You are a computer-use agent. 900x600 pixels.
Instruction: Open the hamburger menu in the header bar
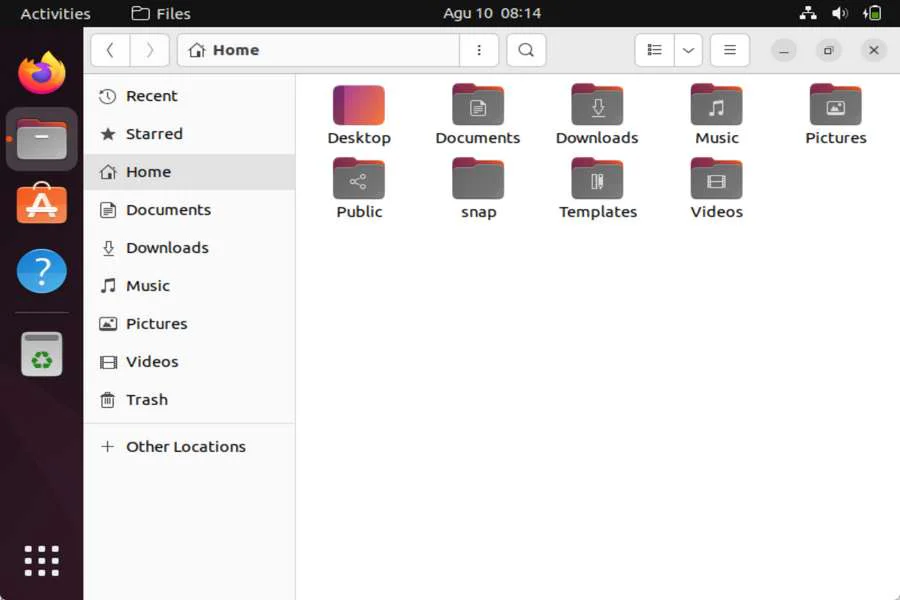(729, 50)
